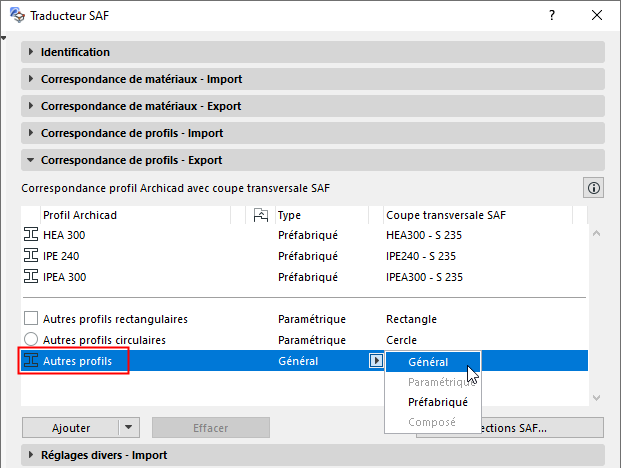This screenshot has height=468, width=621.
Task: Close the Traducteur SAF dialog
Action: (597, 15)
